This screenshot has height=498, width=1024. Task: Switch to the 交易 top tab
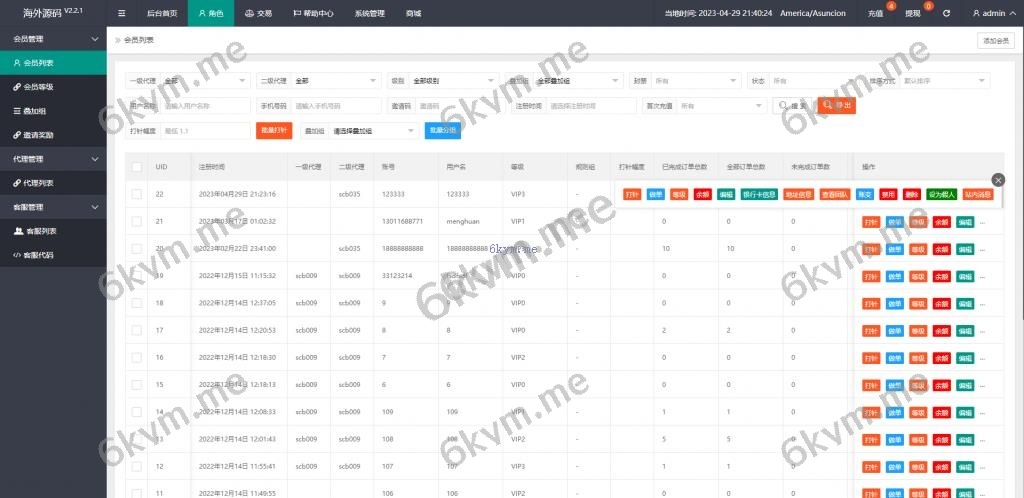pyautogui.click(x=257, y=14)
